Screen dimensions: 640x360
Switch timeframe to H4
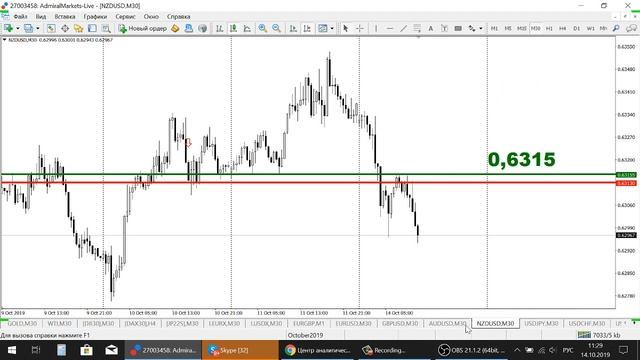tap(563, 28)
